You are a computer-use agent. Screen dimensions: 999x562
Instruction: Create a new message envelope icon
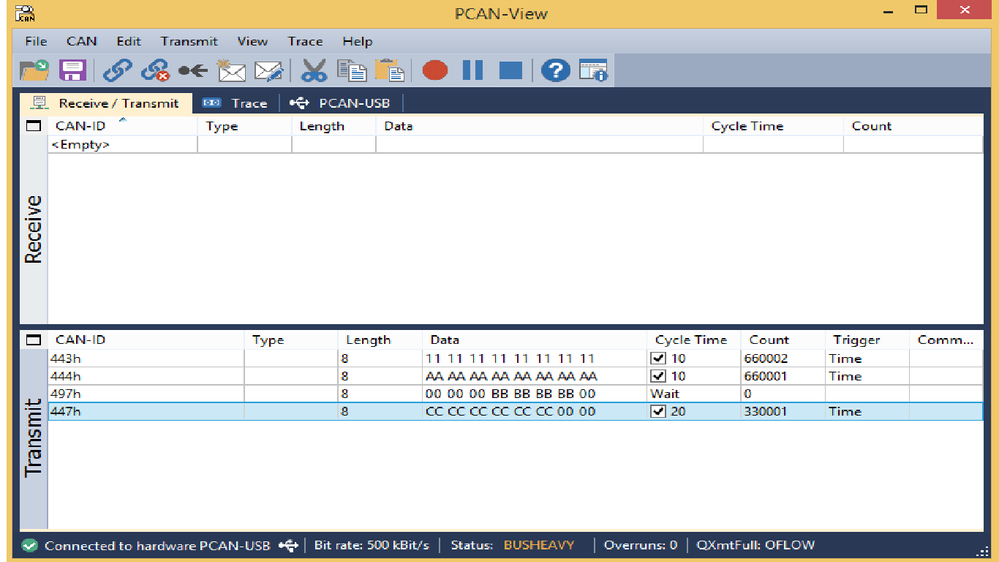(231, 70)
